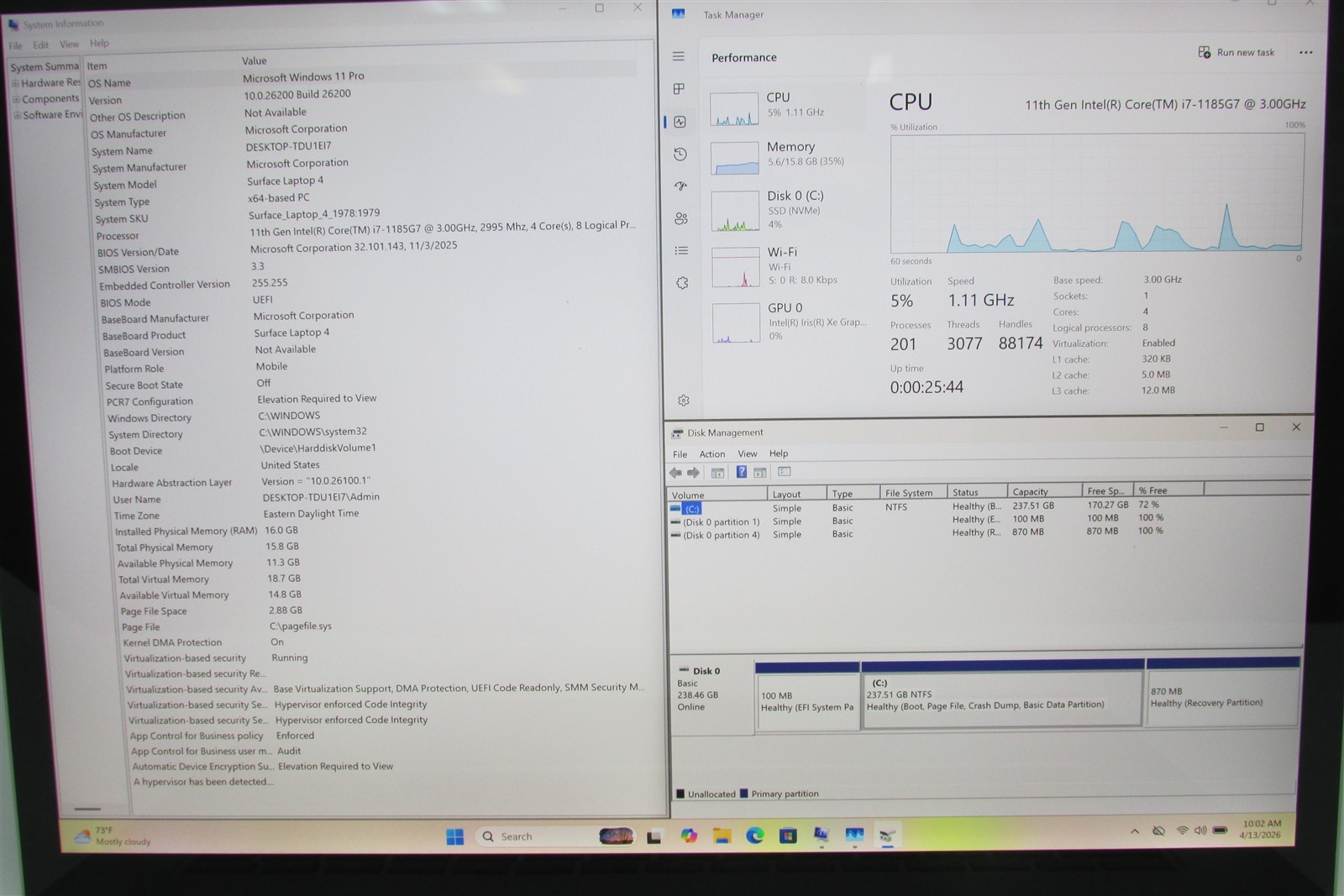The height and width of the screenshot is (896, 1344).
Task: Sort by Capacity column header
Action: click(1044, 492)
